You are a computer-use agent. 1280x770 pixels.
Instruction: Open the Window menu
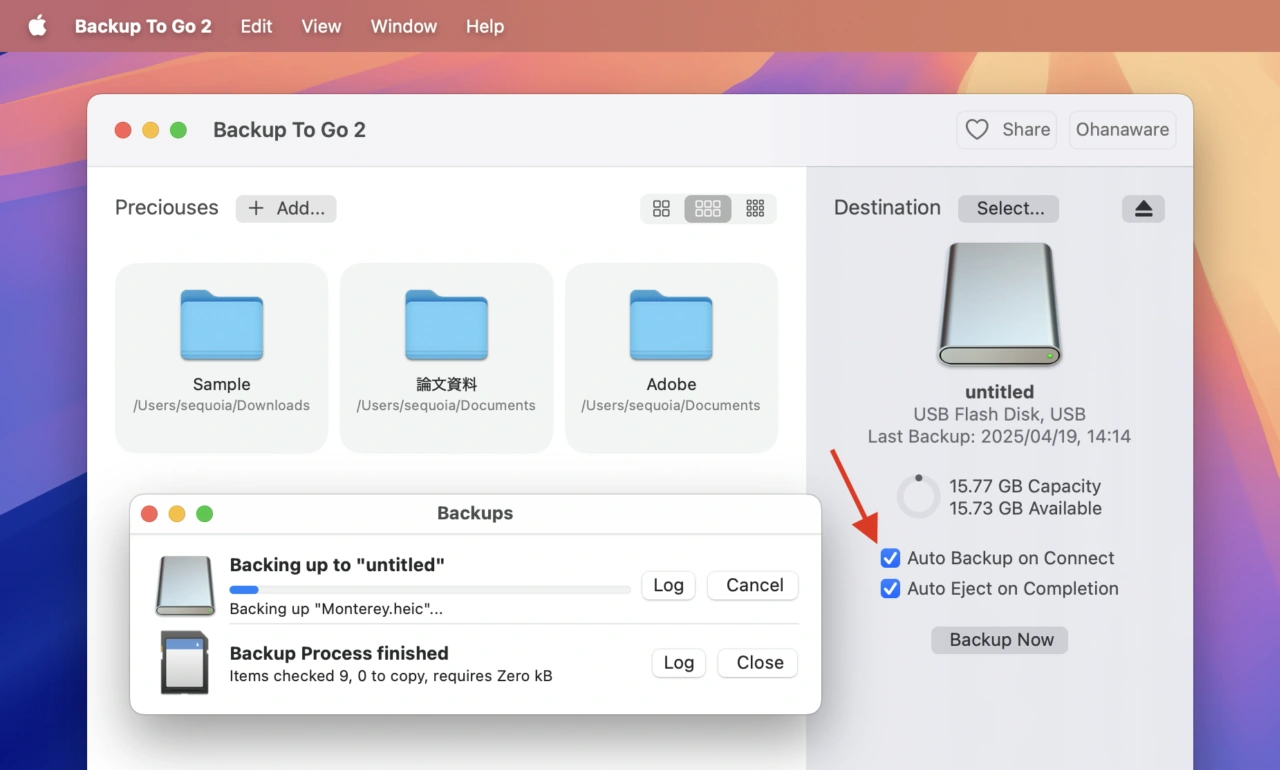(403, 26)
